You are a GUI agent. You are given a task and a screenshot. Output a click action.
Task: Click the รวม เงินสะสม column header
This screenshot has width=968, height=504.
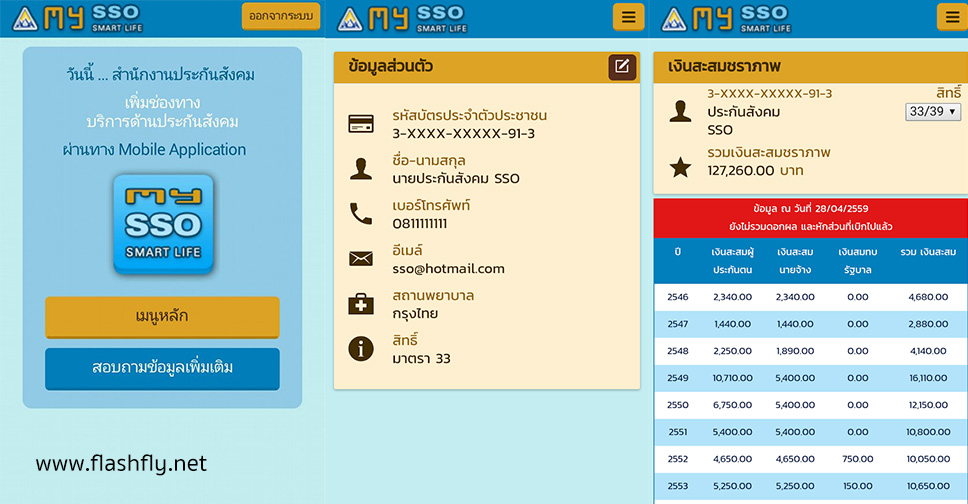(927, 252)
